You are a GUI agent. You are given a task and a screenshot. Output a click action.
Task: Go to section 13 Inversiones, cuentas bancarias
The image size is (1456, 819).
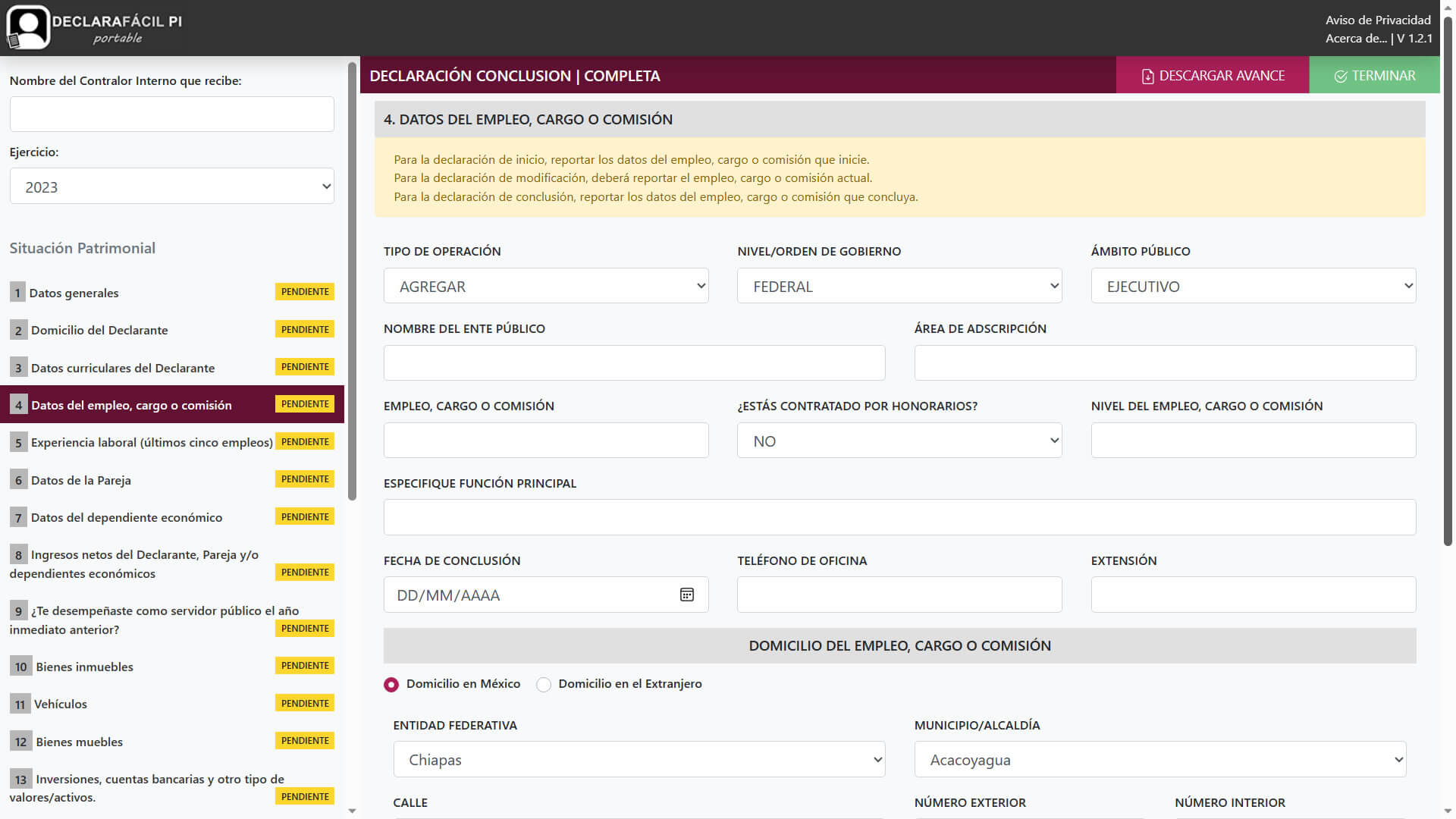tap(172, 788)
